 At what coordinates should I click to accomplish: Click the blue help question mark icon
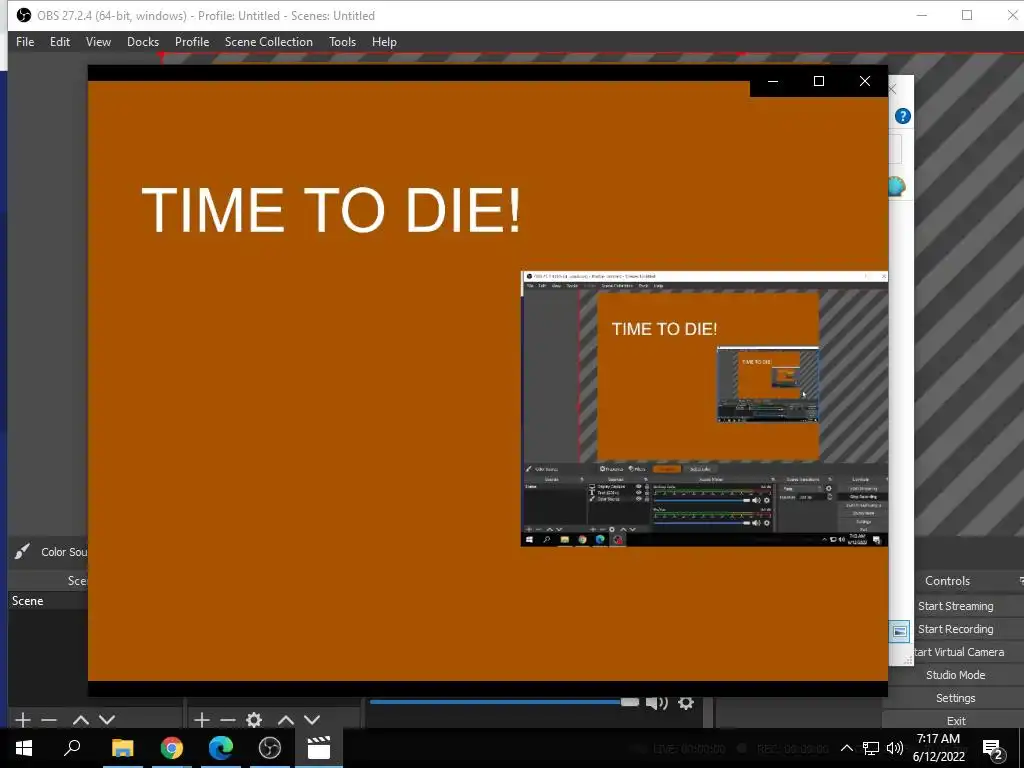tap(903, 116)
